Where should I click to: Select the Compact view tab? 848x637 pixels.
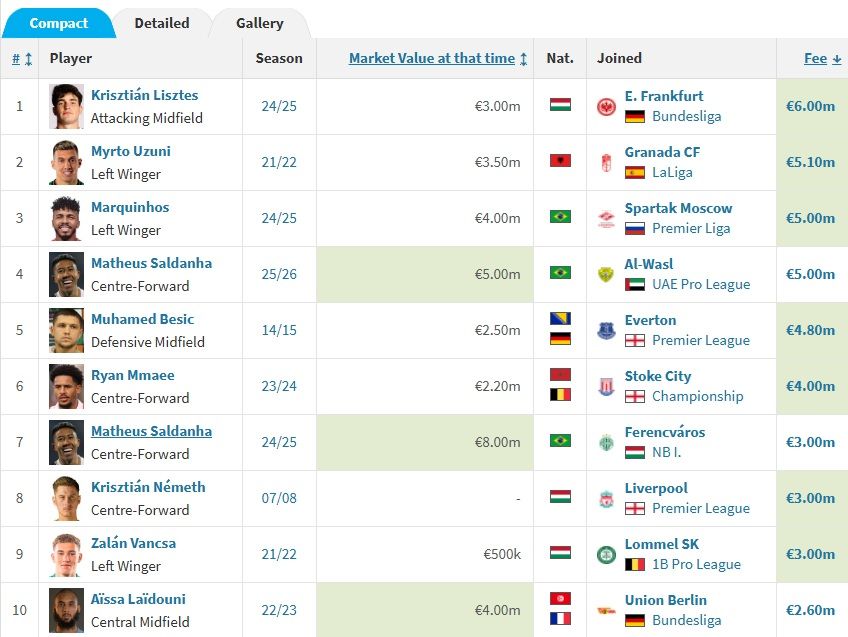[58, 23]
